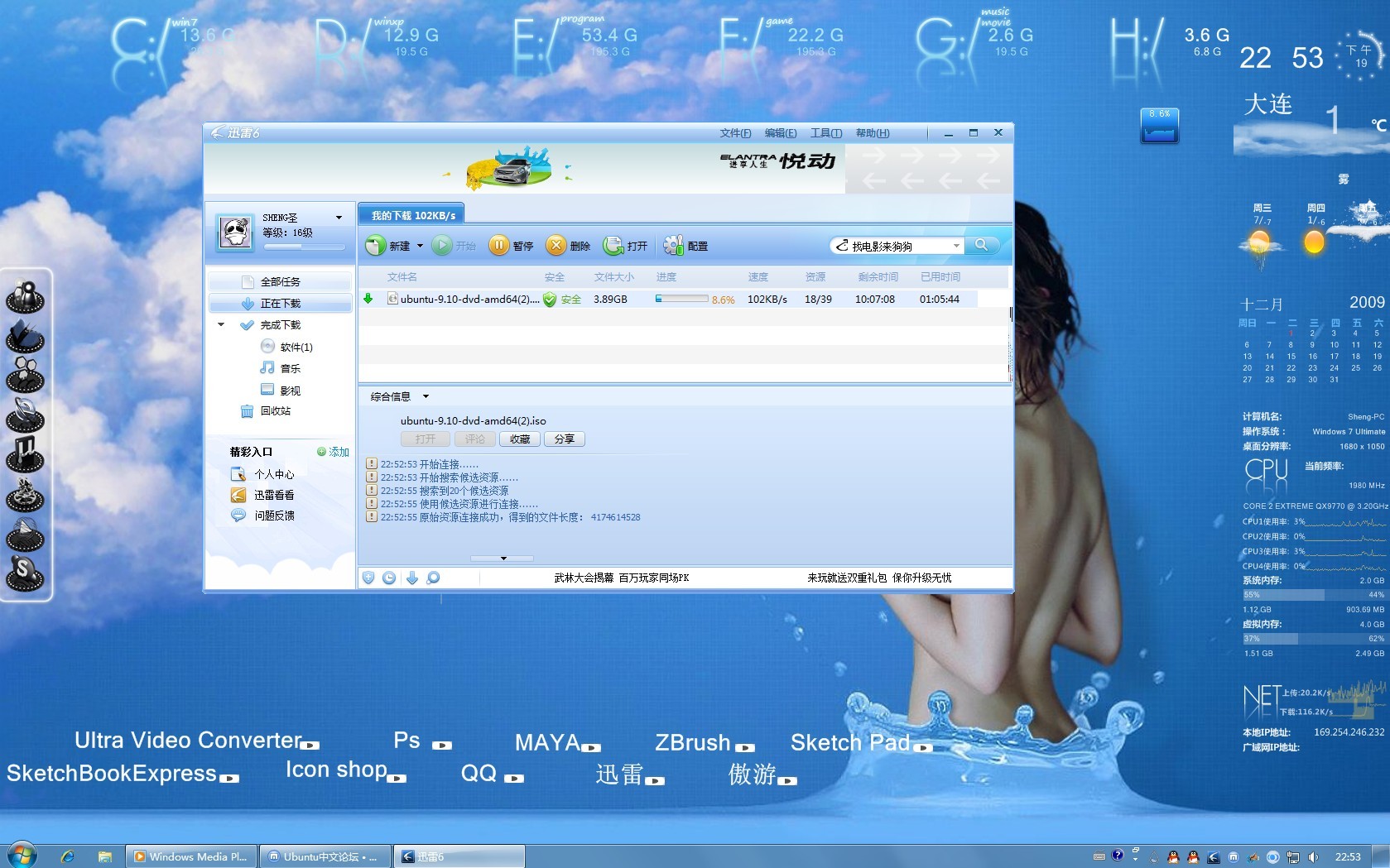Click the down arrow below the log
The image size is (1390, 868).
coord(503,559)
